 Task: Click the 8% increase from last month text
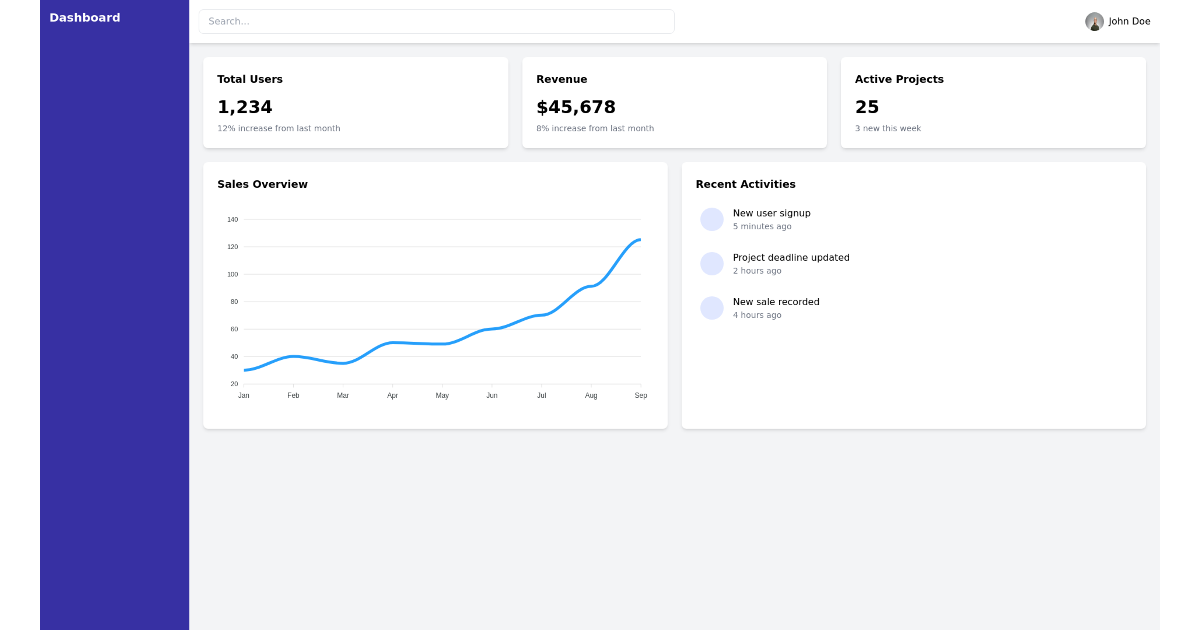pyautogui.click(x=596, y=128)
